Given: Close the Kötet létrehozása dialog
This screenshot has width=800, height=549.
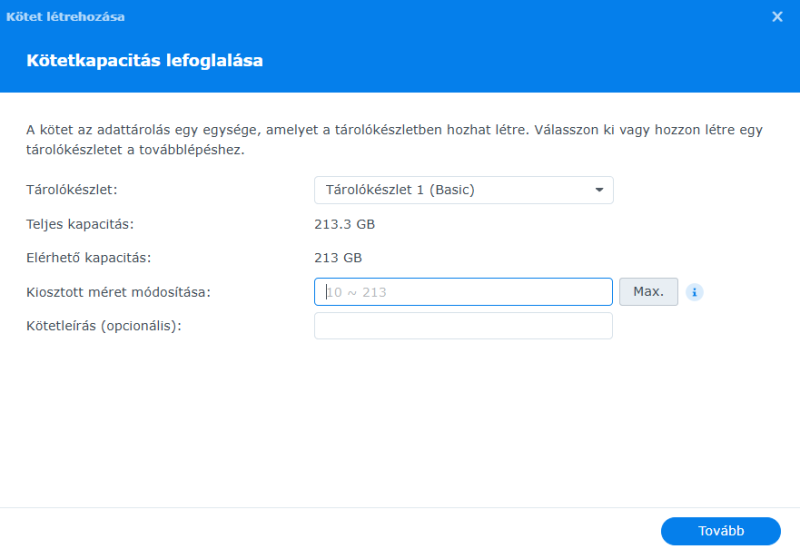Looking at the screenshot, I should [777, 17].
